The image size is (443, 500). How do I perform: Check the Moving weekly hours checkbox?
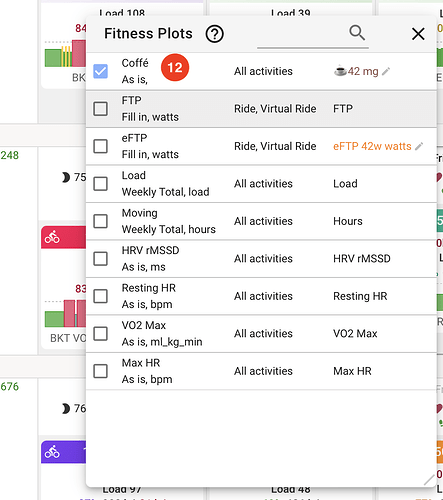(100, 221)
